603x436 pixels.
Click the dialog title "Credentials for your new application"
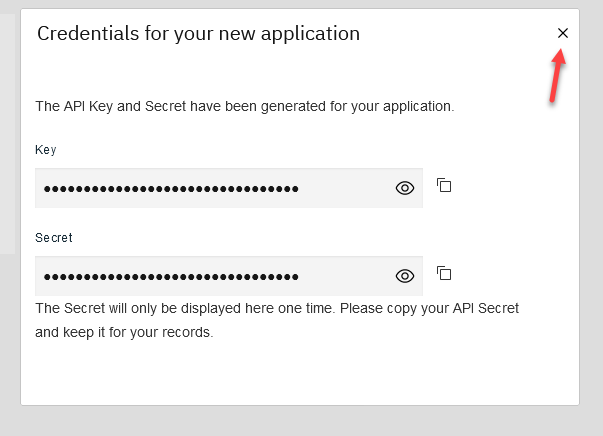pos(198,33)
